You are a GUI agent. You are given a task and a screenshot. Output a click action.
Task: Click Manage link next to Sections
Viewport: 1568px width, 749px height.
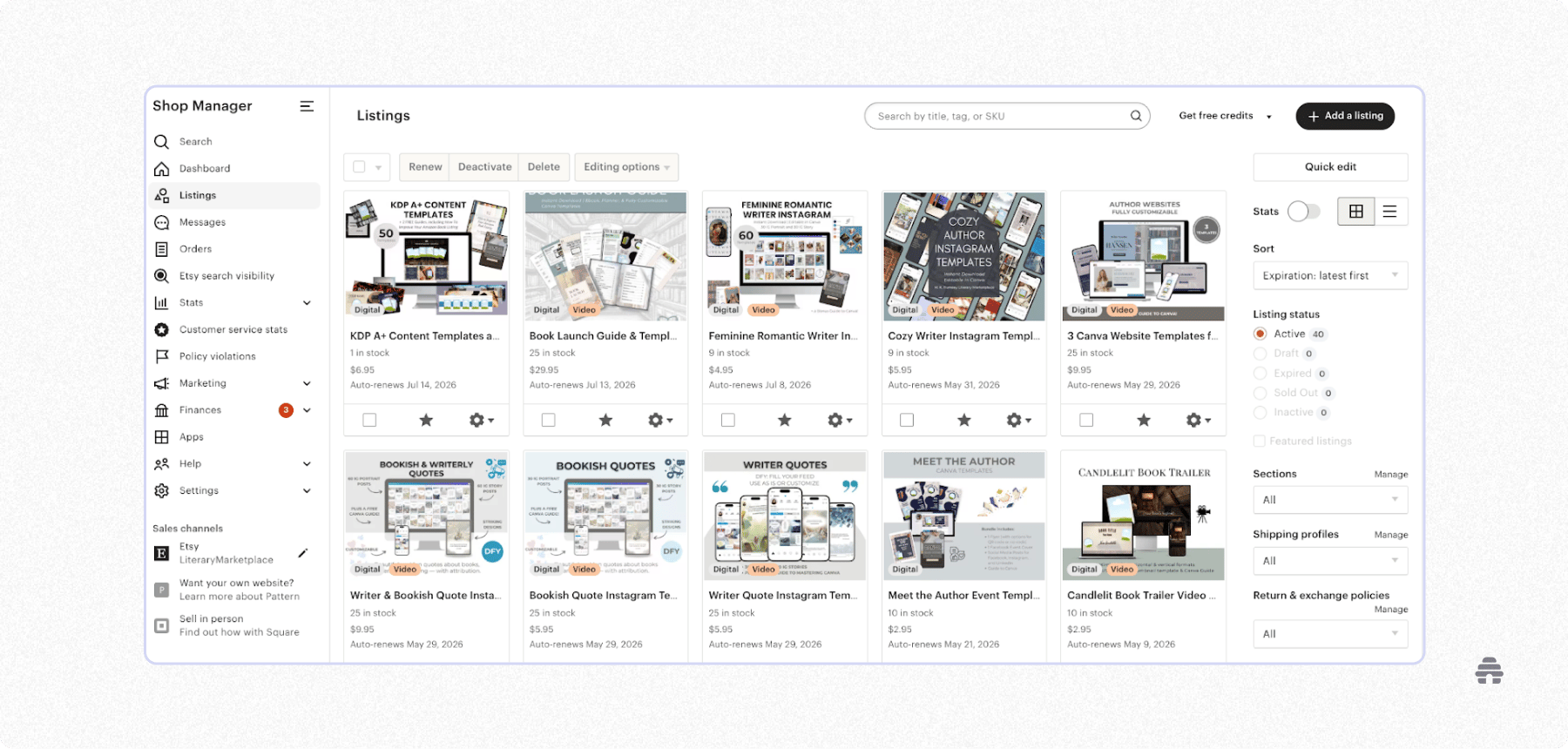[x=1390, y=475]
